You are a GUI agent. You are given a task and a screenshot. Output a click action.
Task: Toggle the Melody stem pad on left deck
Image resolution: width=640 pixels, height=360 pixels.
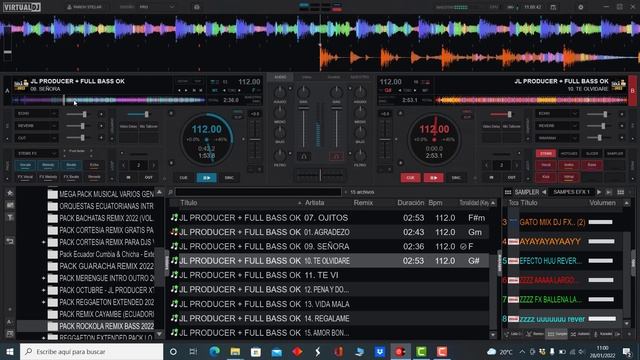(x=48, y=165)
